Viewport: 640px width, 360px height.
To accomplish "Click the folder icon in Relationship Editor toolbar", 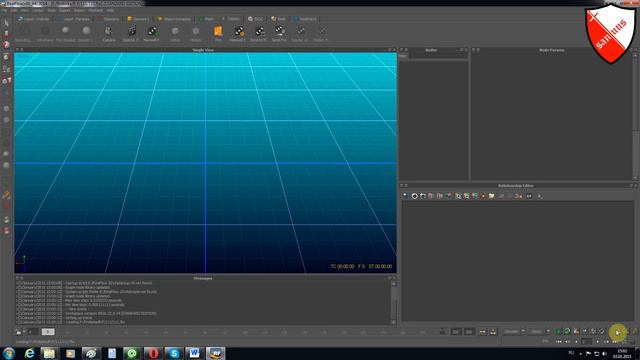I will click(x=491, y=196).
